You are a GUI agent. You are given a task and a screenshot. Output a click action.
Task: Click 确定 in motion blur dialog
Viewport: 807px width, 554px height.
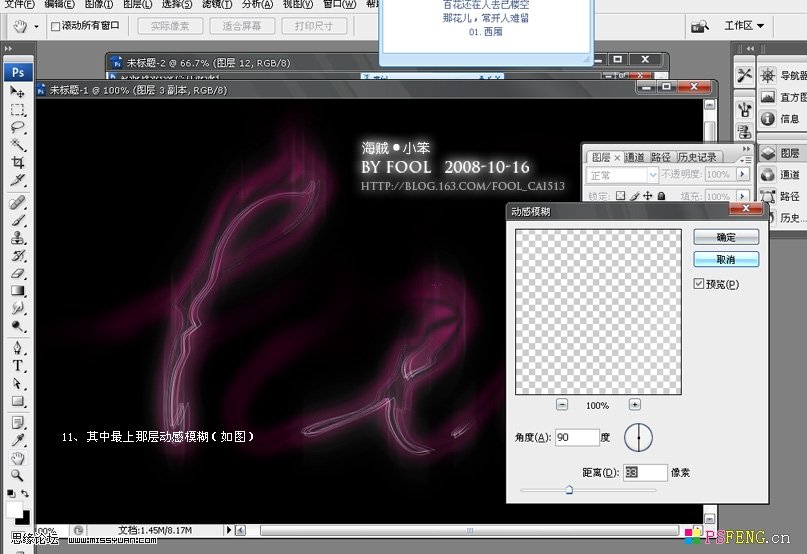tap(726, 237)
